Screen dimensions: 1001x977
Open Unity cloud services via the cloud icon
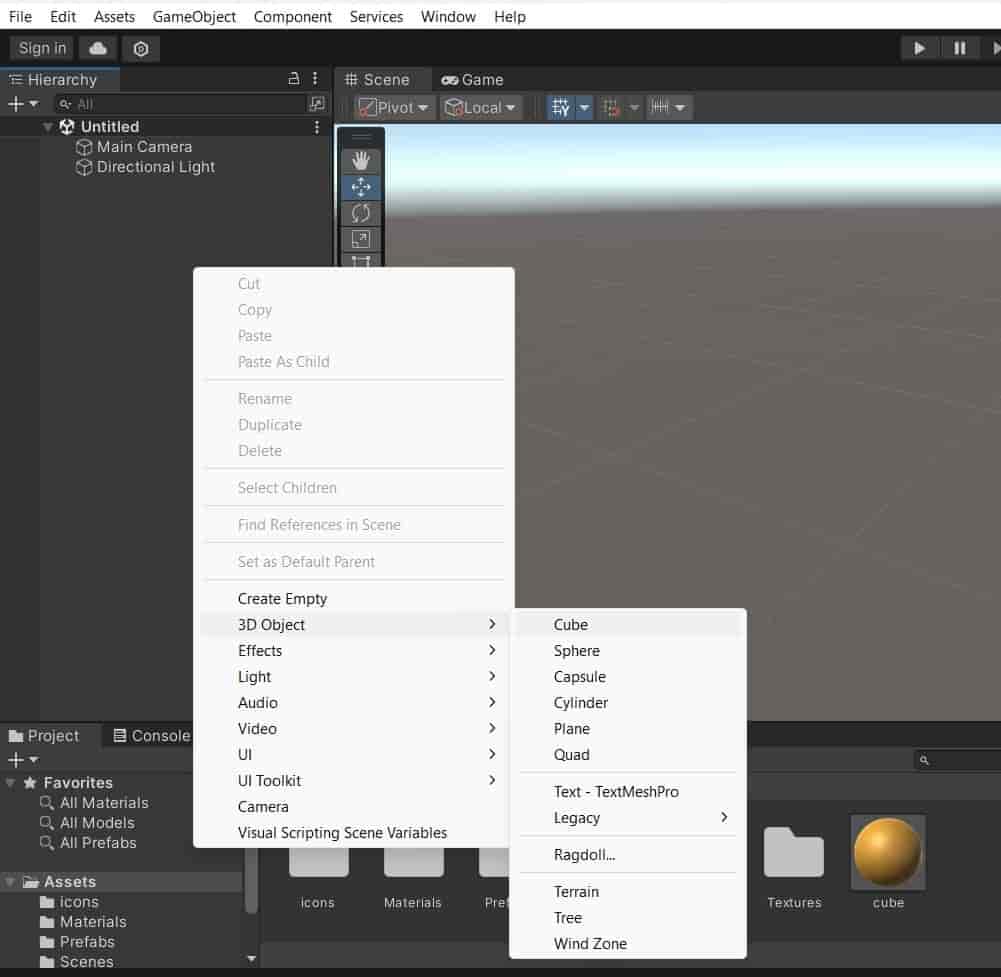[97, 47]
